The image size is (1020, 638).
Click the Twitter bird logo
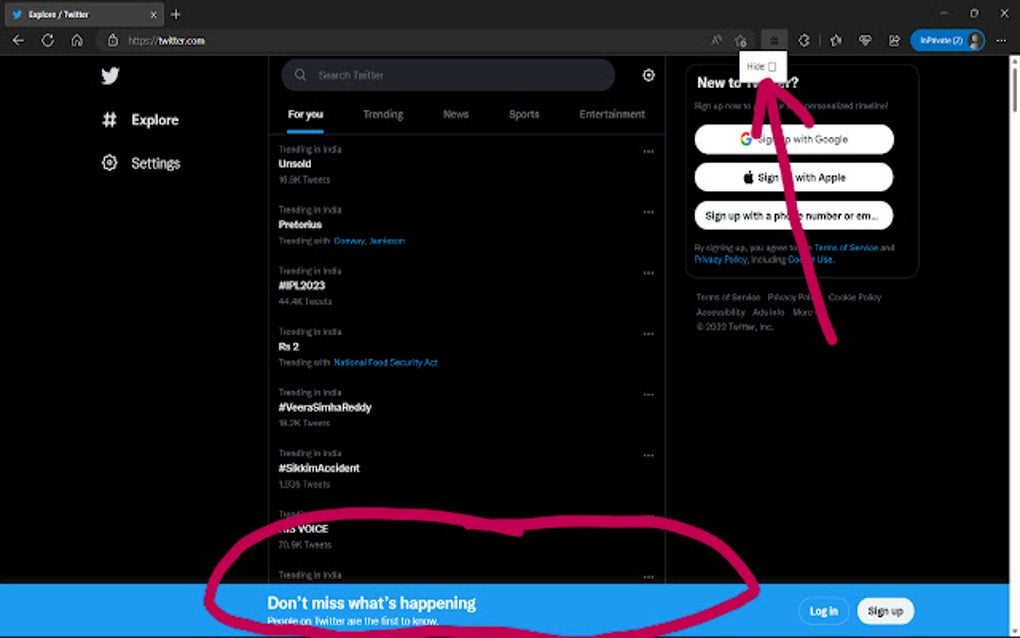click(x=110, y=75)
